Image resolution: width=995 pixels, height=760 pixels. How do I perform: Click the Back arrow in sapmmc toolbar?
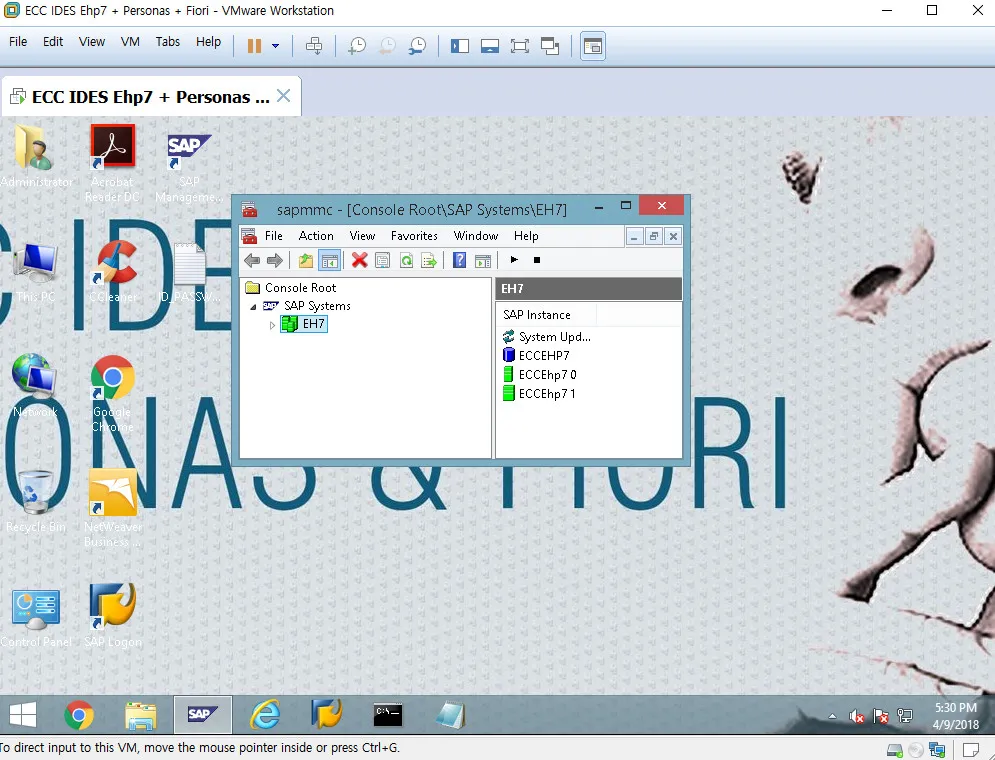pyautogui.click(x=252, y=260)
